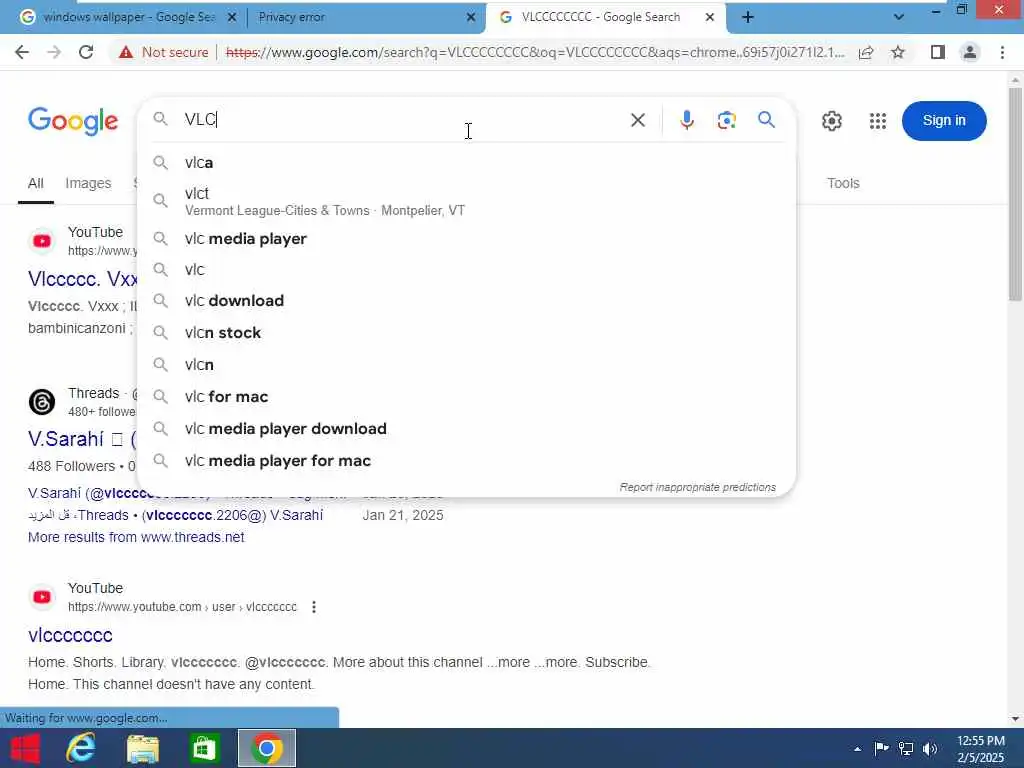Choose the 'vlct' Vermont League suggestion
1024x768 pixels.
(466, 201)
